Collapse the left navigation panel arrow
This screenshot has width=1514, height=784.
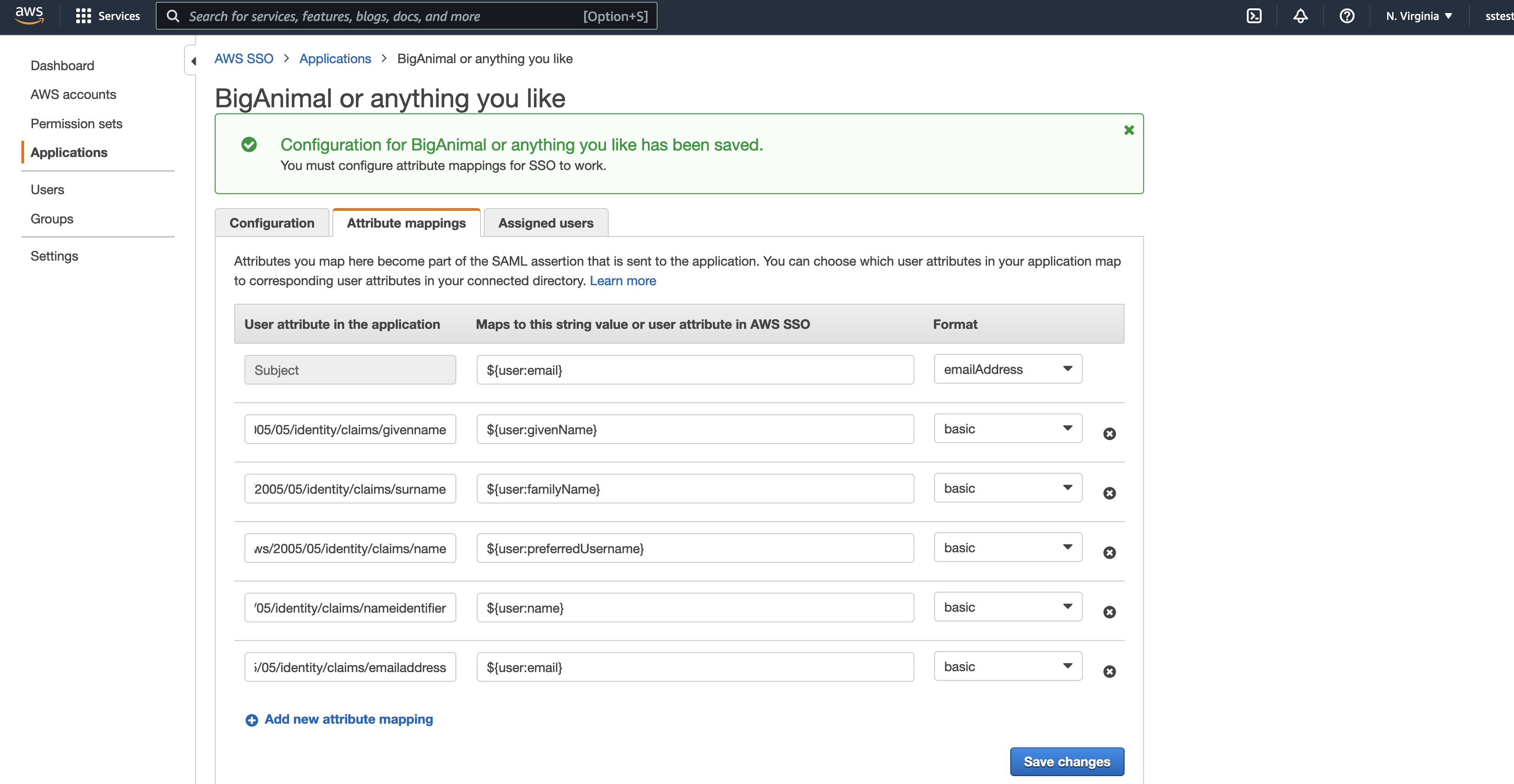193,60
